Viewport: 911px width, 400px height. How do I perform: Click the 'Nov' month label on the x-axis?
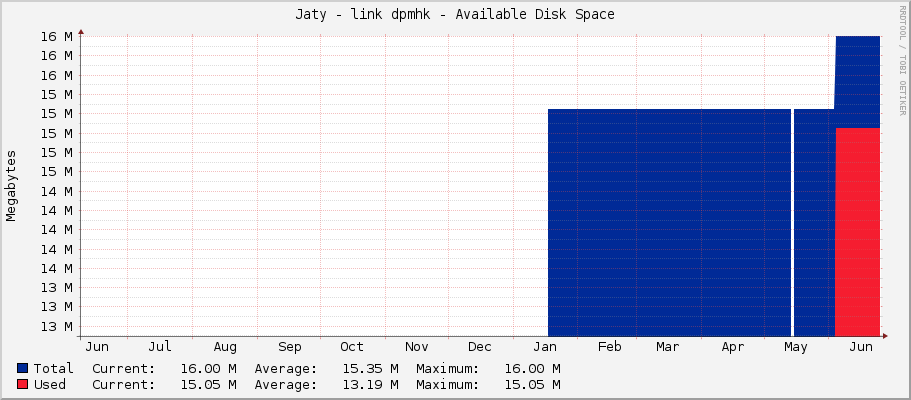[x=417, y=347]
